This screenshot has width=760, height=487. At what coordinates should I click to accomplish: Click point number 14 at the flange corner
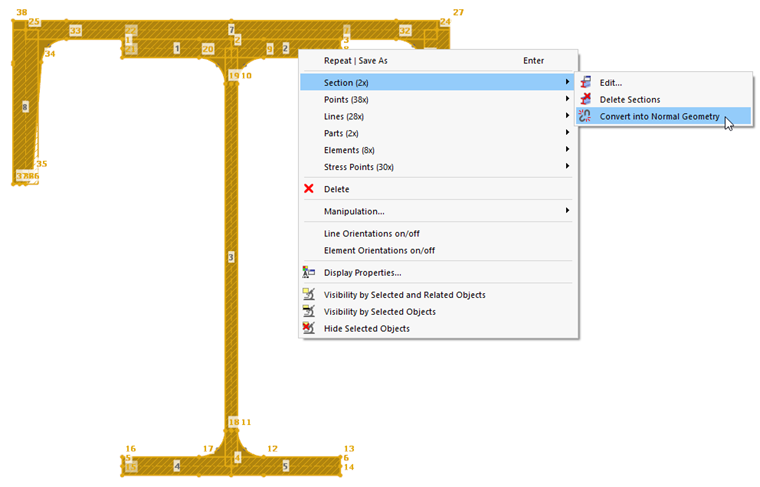[x=349, y=467]
